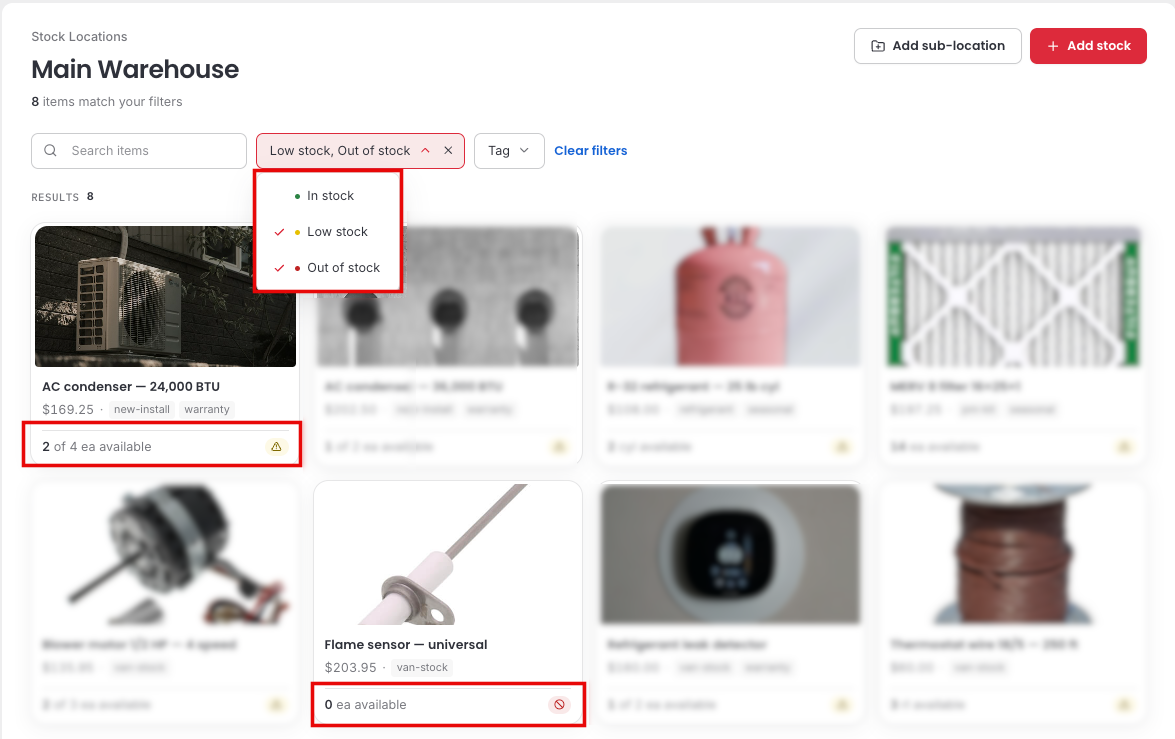Clear the stock status filter with X
This screenshot has width=1175, height=739.
[448, 151]
